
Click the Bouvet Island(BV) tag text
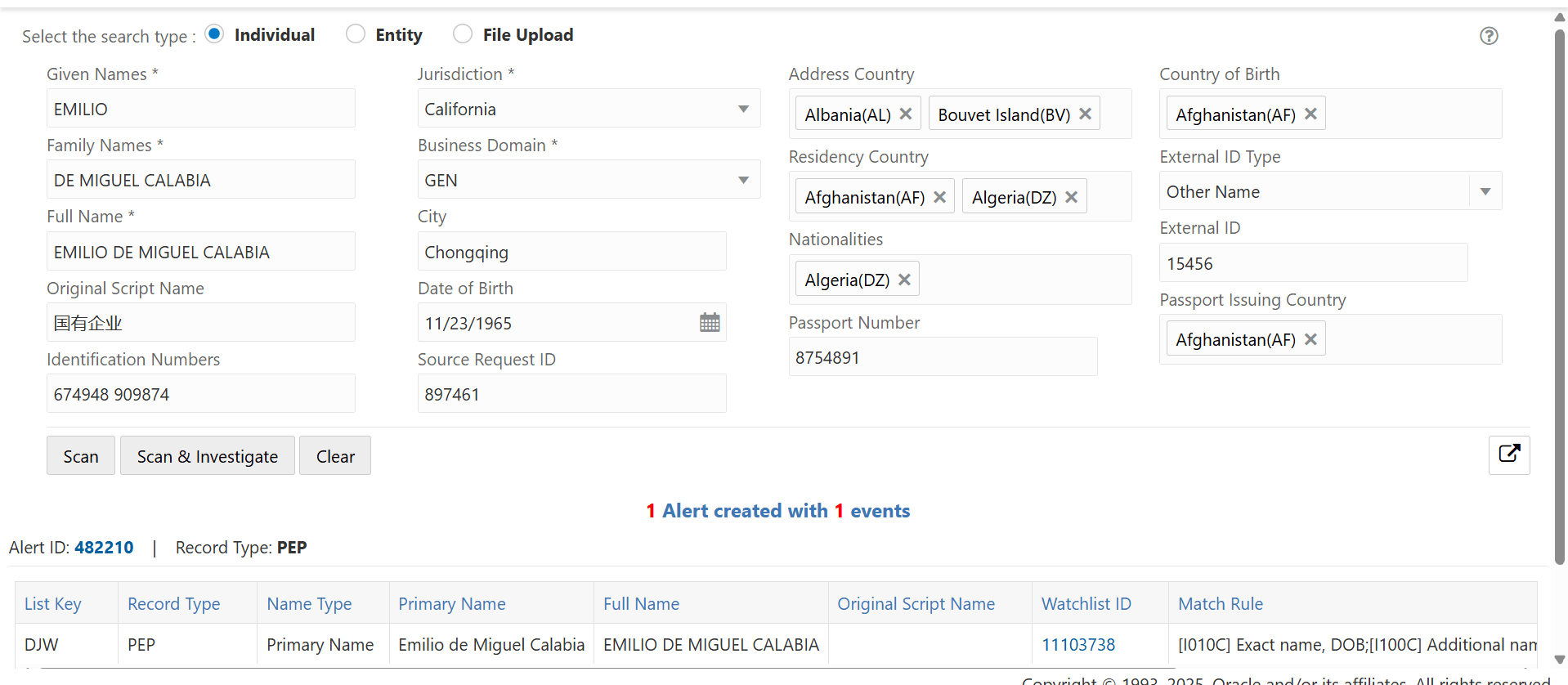coord(1004,114)
